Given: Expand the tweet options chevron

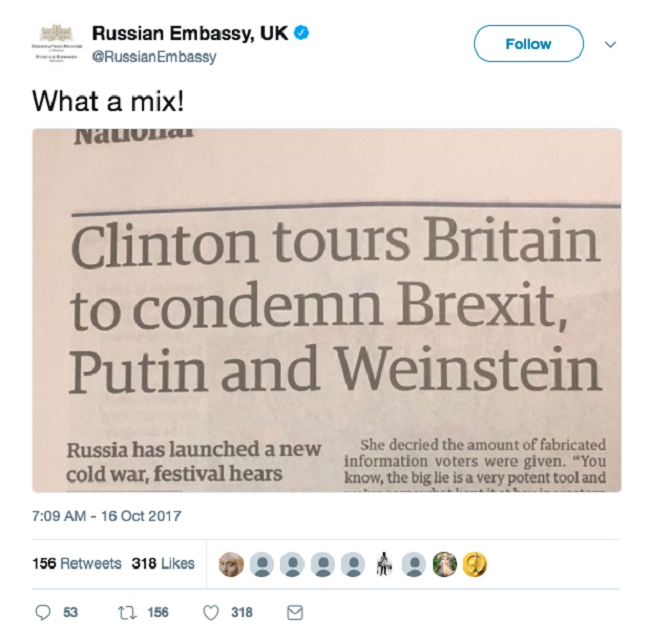Looking at the screenshot, I should click(x=611, y=45).
